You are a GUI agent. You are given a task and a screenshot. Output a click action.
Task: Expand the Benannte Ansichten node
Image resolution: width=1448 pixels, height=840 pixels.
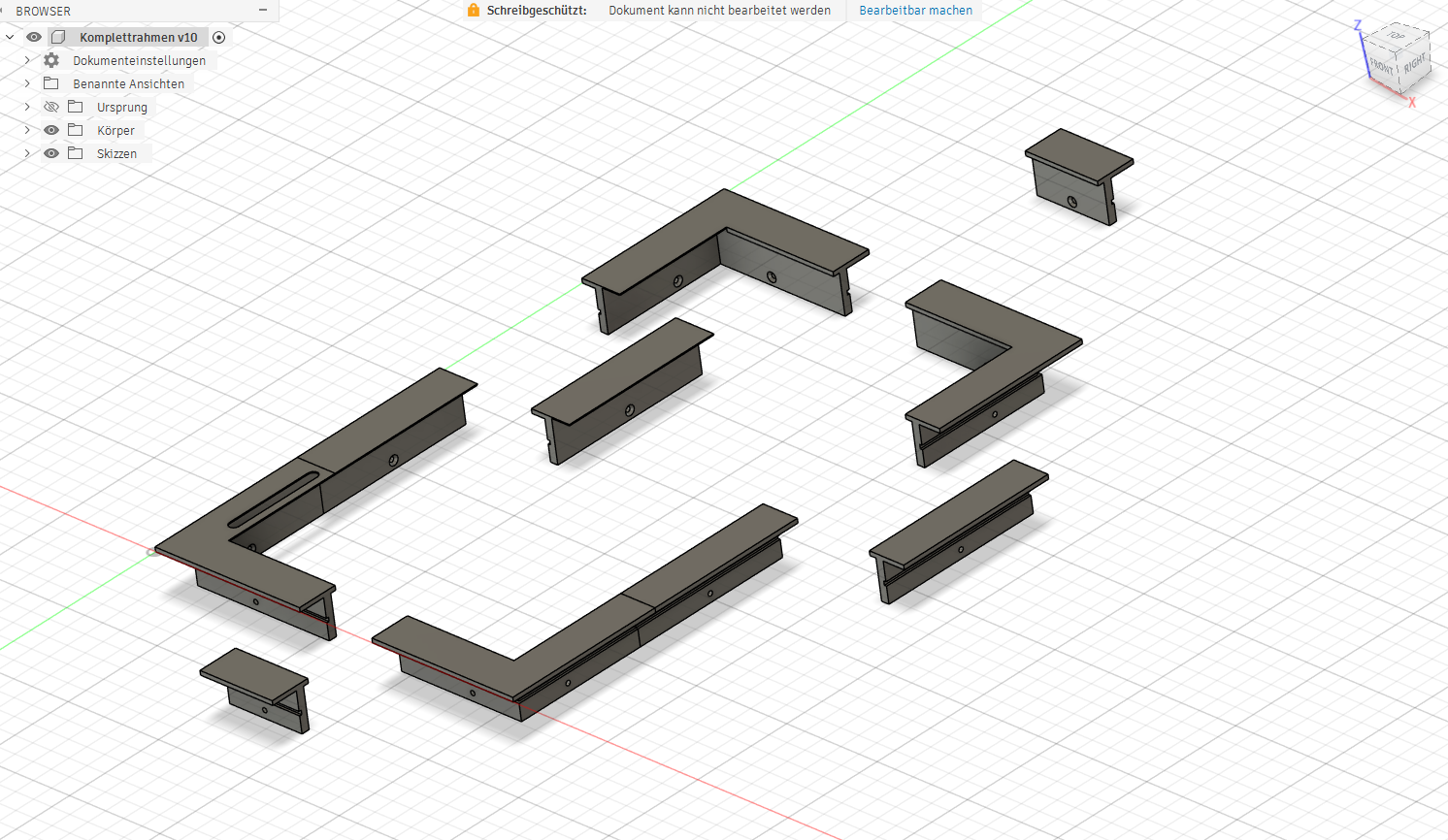point(27,83)
